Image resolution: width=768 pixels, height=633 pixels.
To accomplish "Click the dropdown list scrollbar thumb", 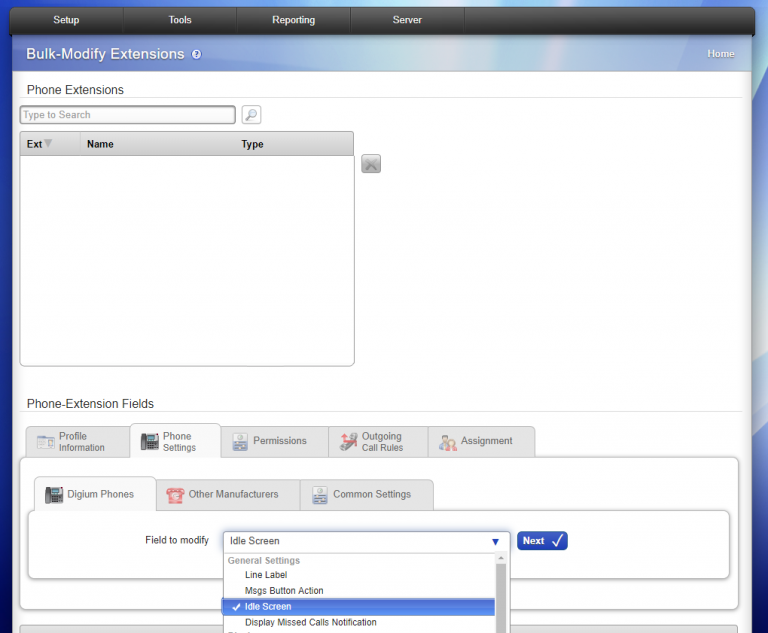I will 501,598.
